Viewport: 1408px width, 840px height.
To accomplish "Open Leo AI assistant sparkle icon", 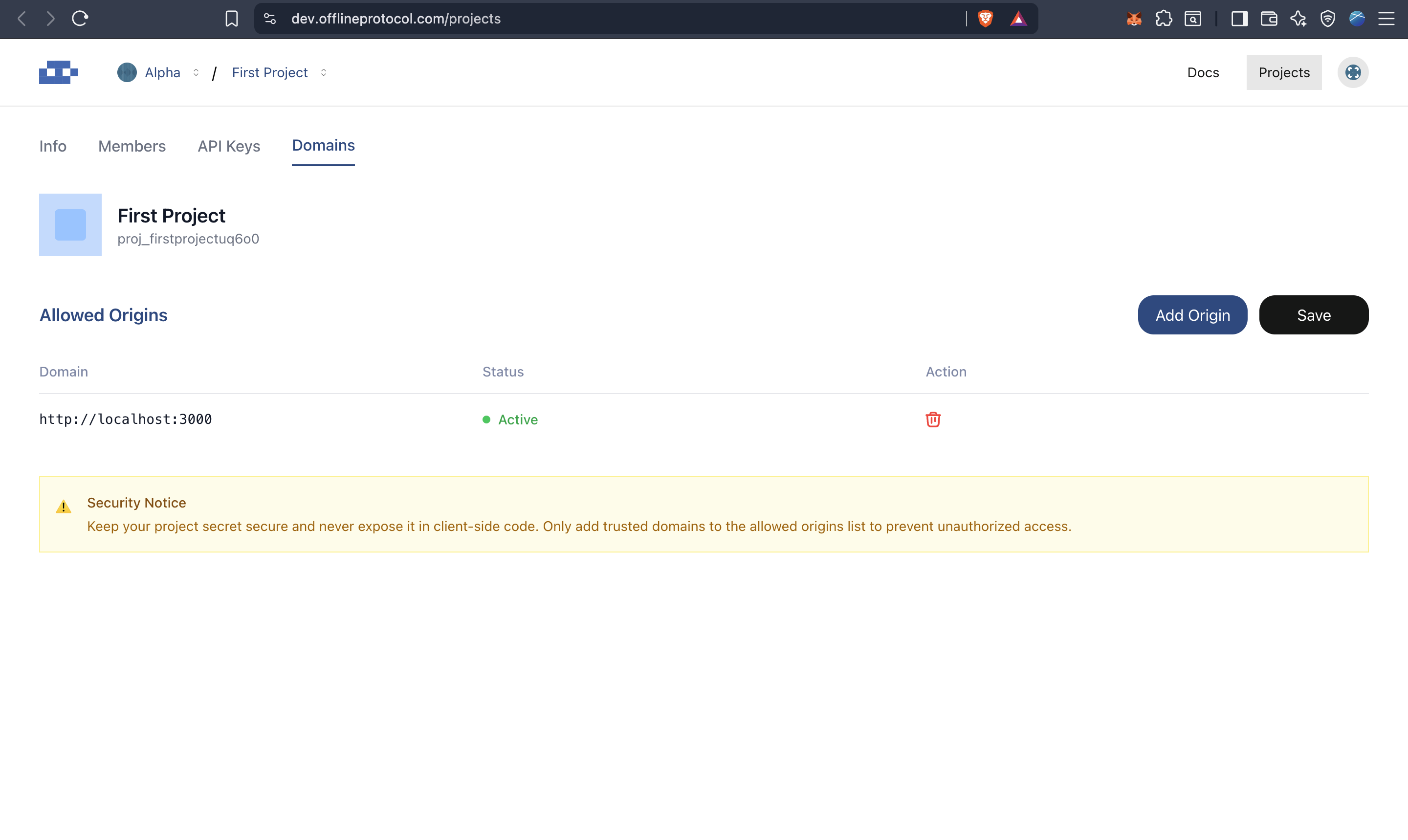I will [1299, 19].
